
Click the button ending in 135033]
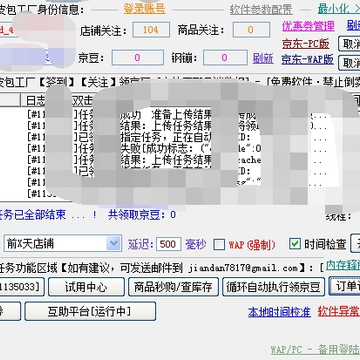[22, 287]
